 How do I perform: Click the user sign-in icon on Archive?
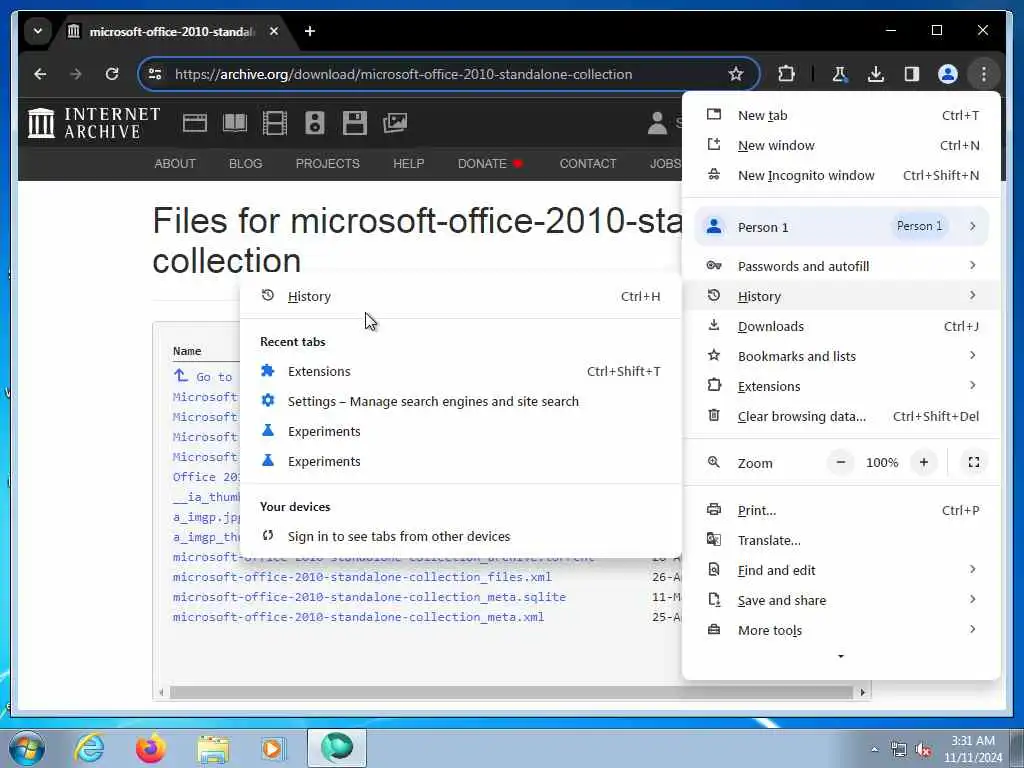click(657, 123)
